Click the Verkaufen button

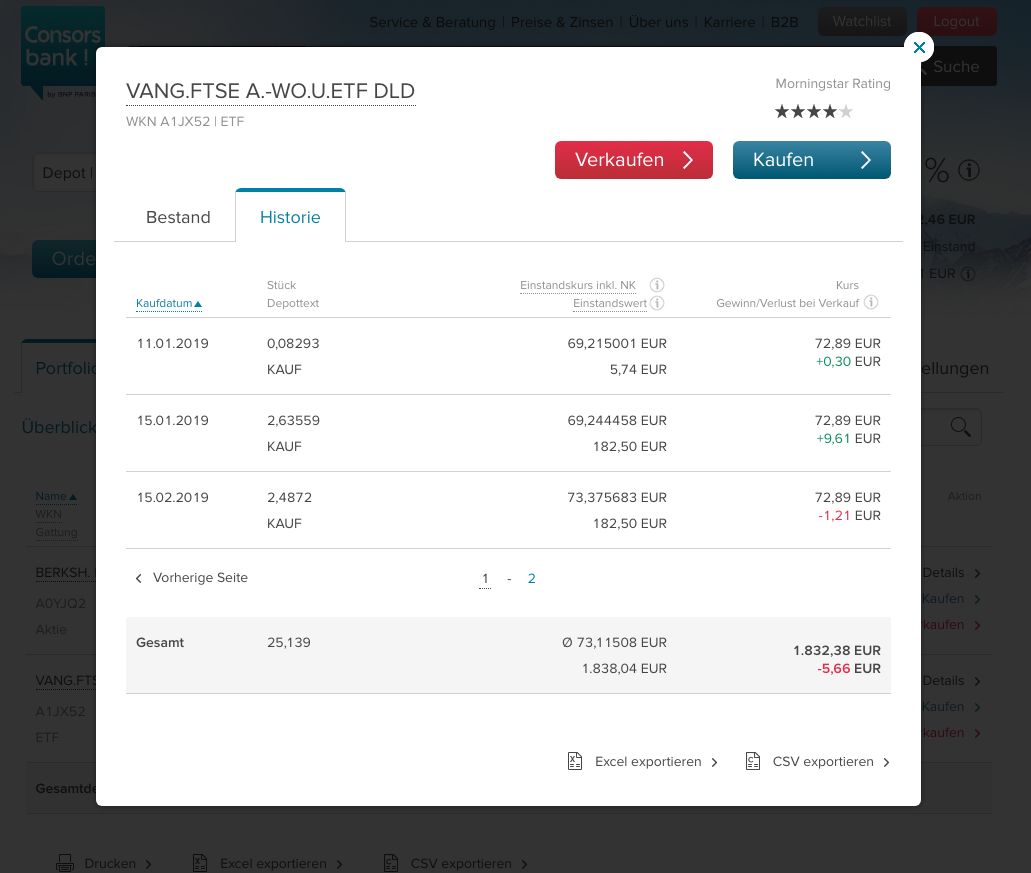coord(633,160)
